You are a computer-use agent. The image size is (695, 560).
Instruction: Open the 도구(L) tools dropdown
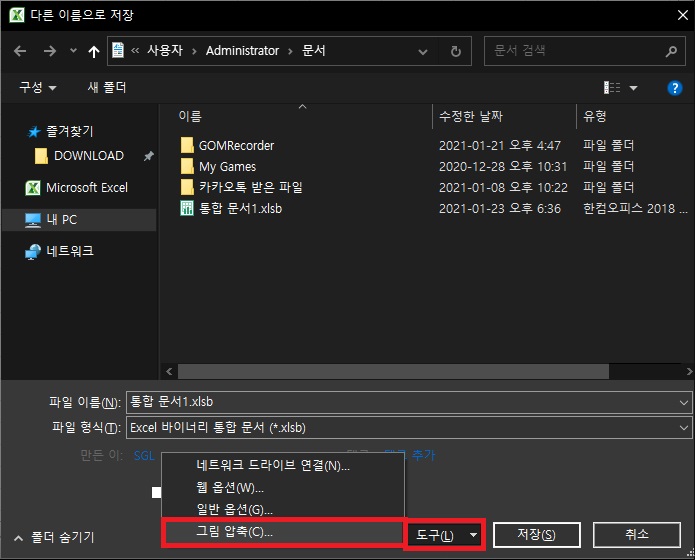click(445, 535)
